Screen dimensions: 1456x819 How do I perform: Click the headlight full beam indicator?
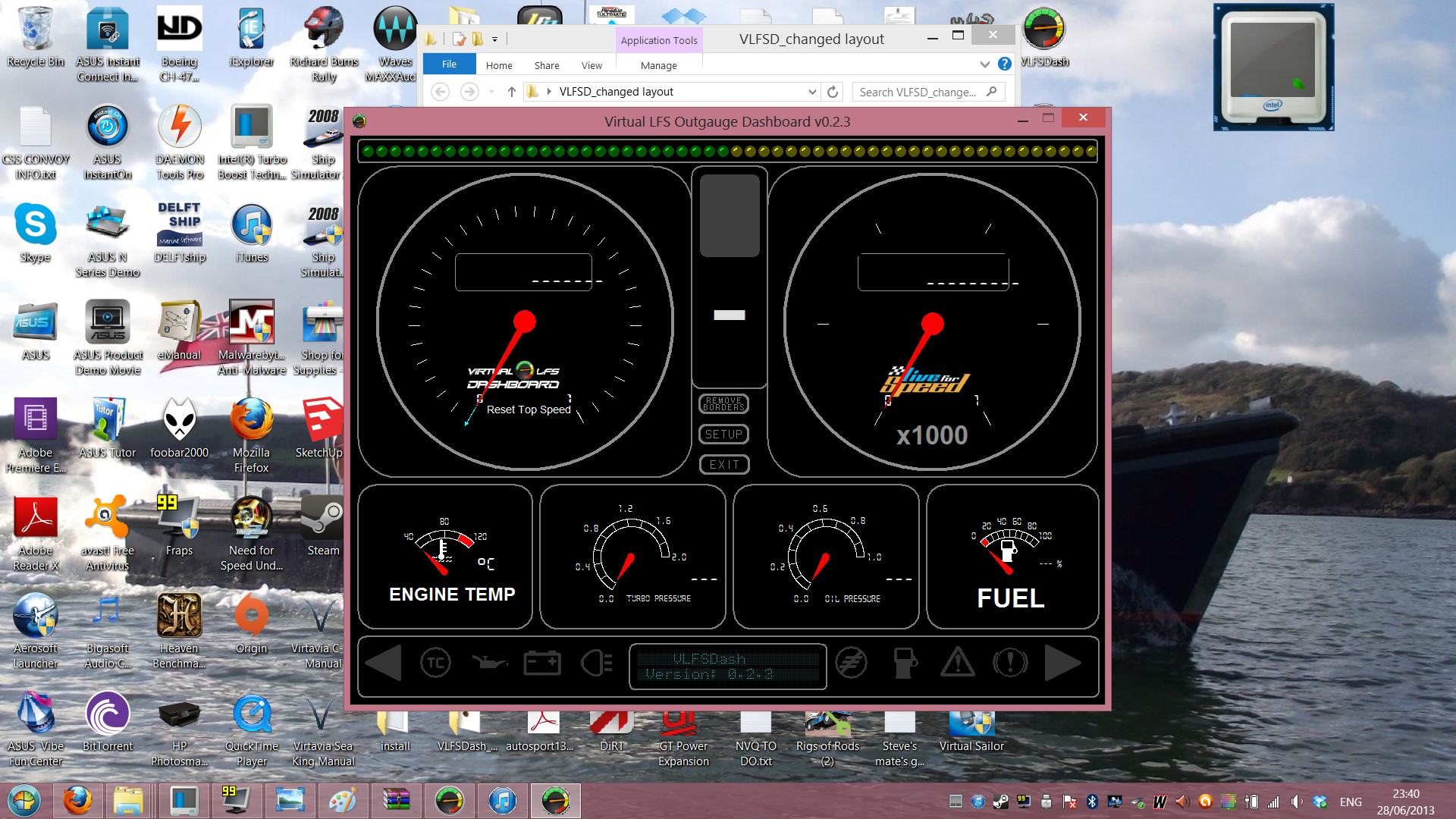coord(597,664)
